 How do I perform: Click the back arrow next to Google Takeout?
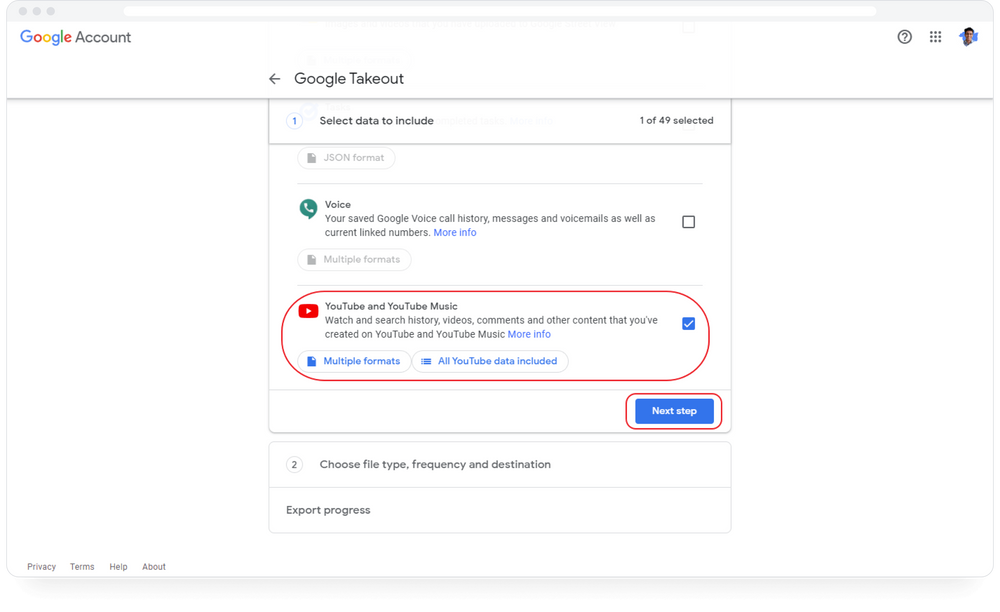coord(274,78)
